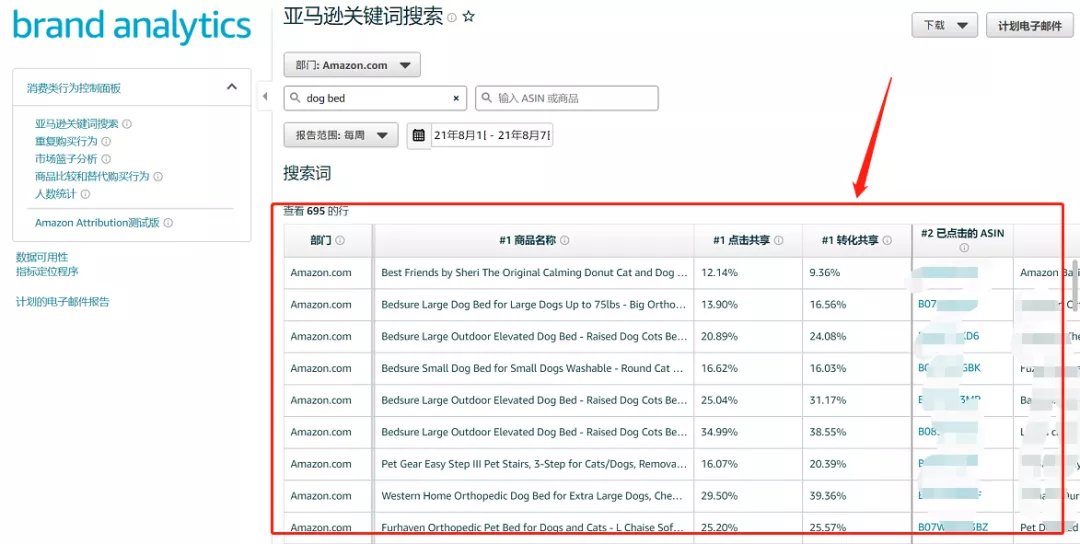Collapse the 消费类行为控制面板 panel chevron

231,87
